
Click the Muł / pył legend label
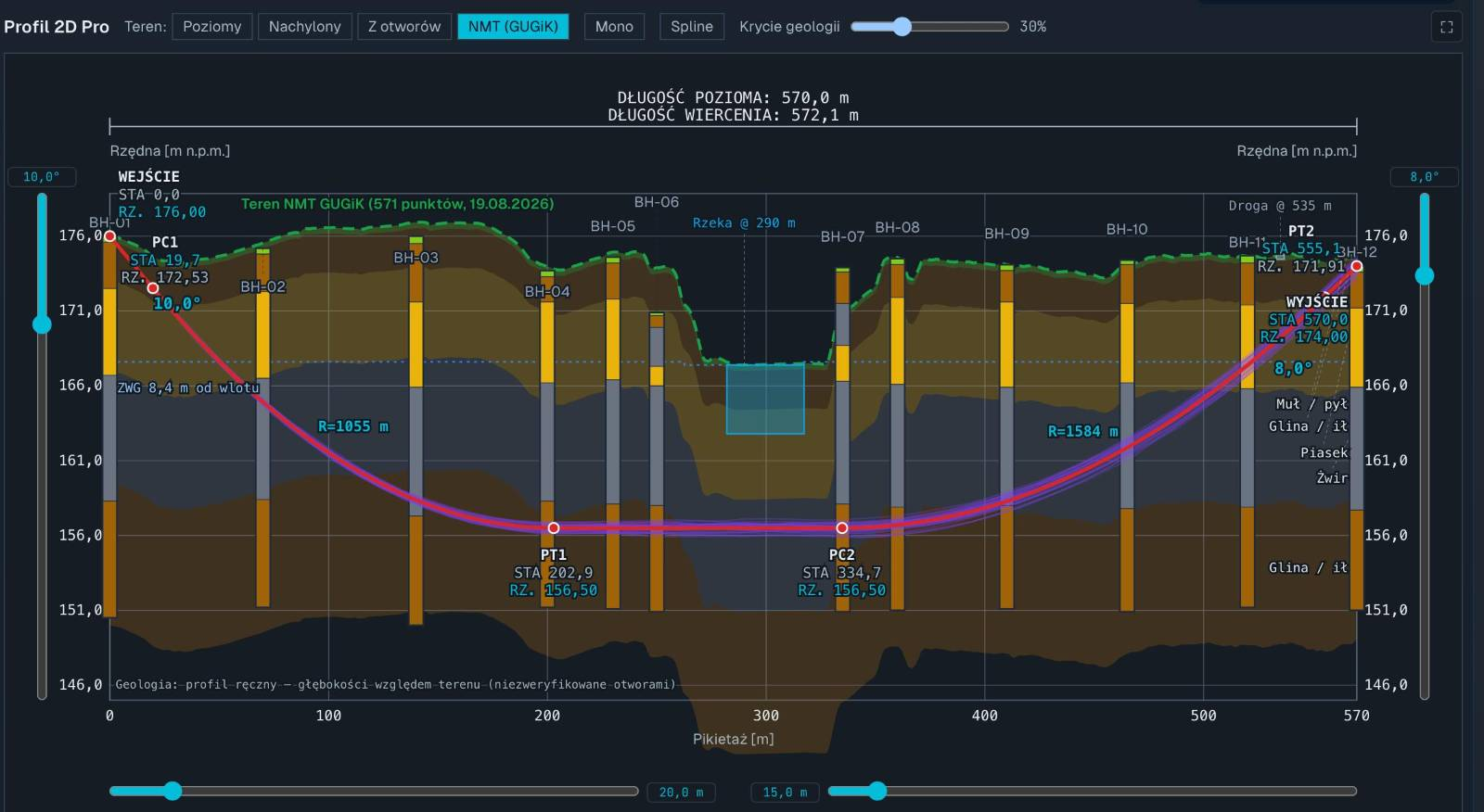click(x=1311, y=404)
